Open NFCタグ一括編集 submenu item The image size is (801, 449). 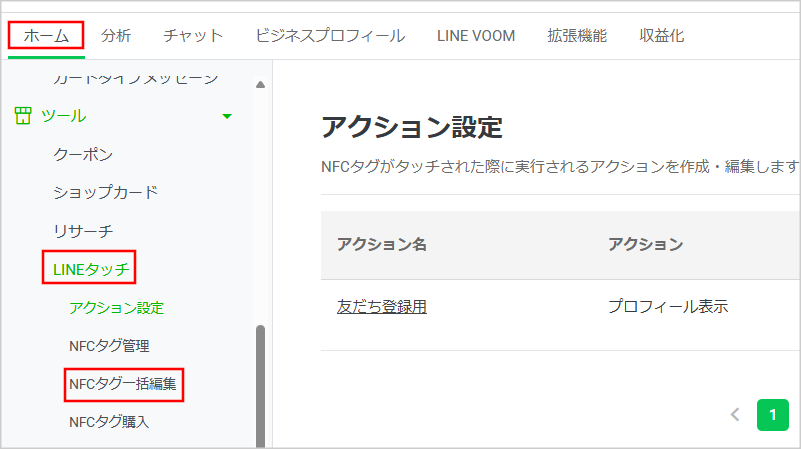pos(123,384)
